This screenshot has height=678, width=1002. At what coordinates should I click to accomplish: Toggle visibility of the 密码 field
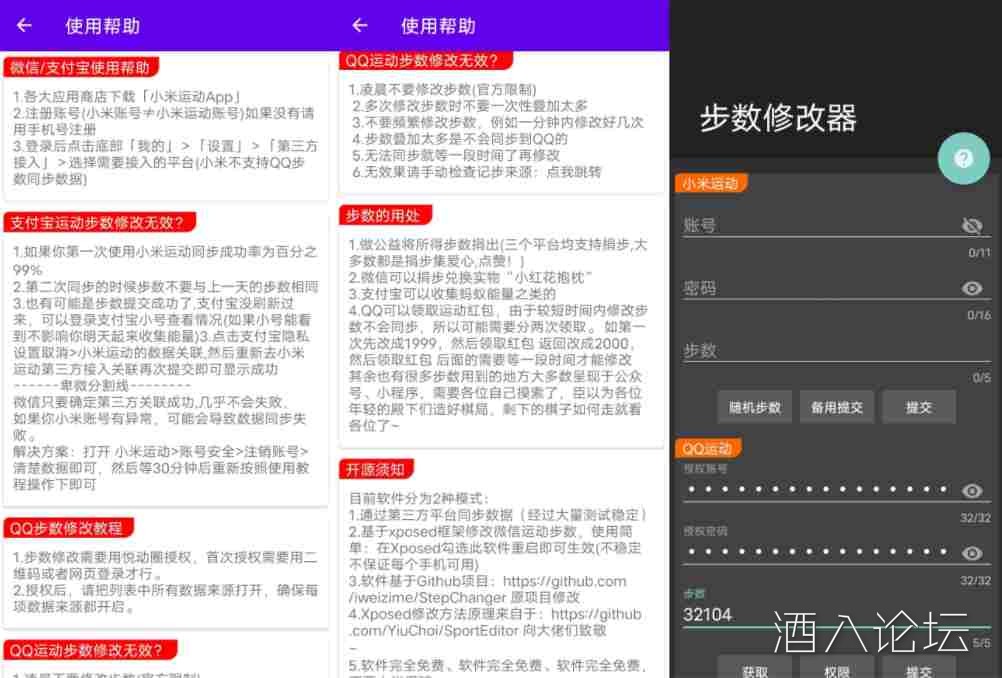[x=971, y=288]
